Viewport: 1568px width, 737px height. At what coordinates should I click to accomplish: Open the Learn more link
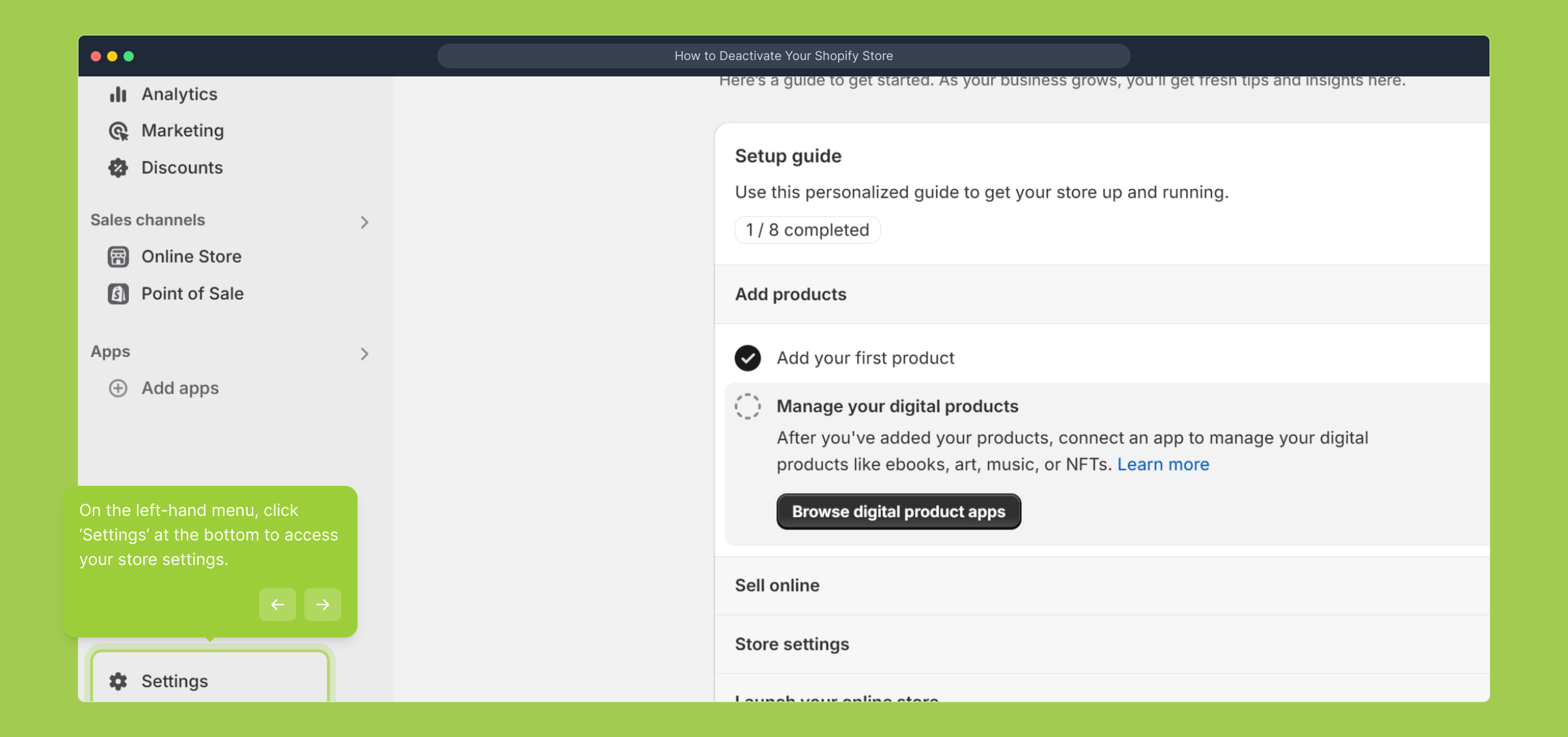[1163, 465]
